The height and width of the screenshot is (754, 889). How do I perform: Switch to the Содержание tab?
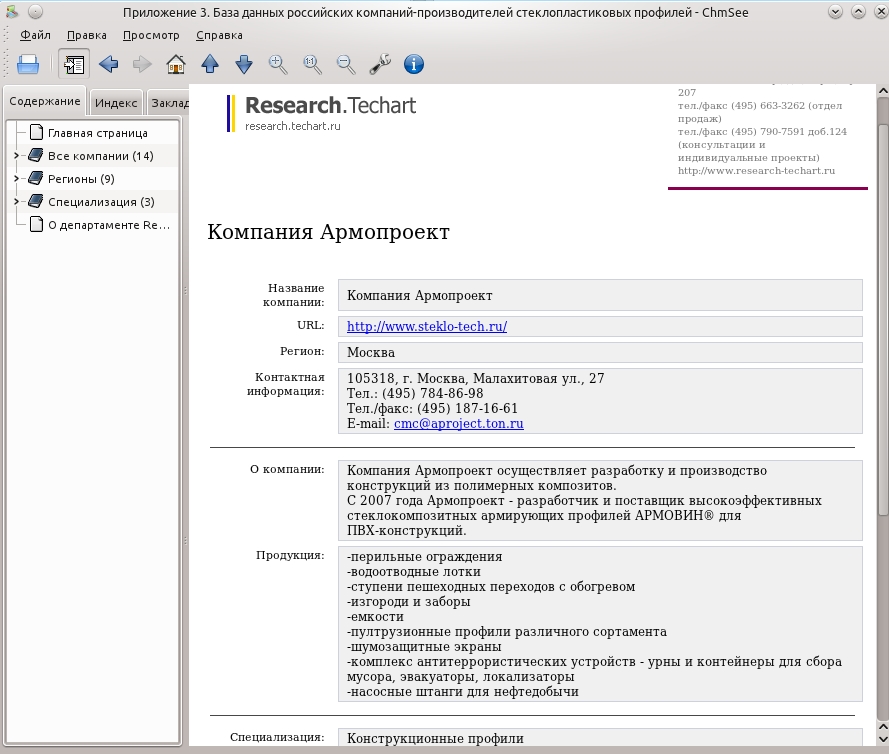tap(45, 101)
